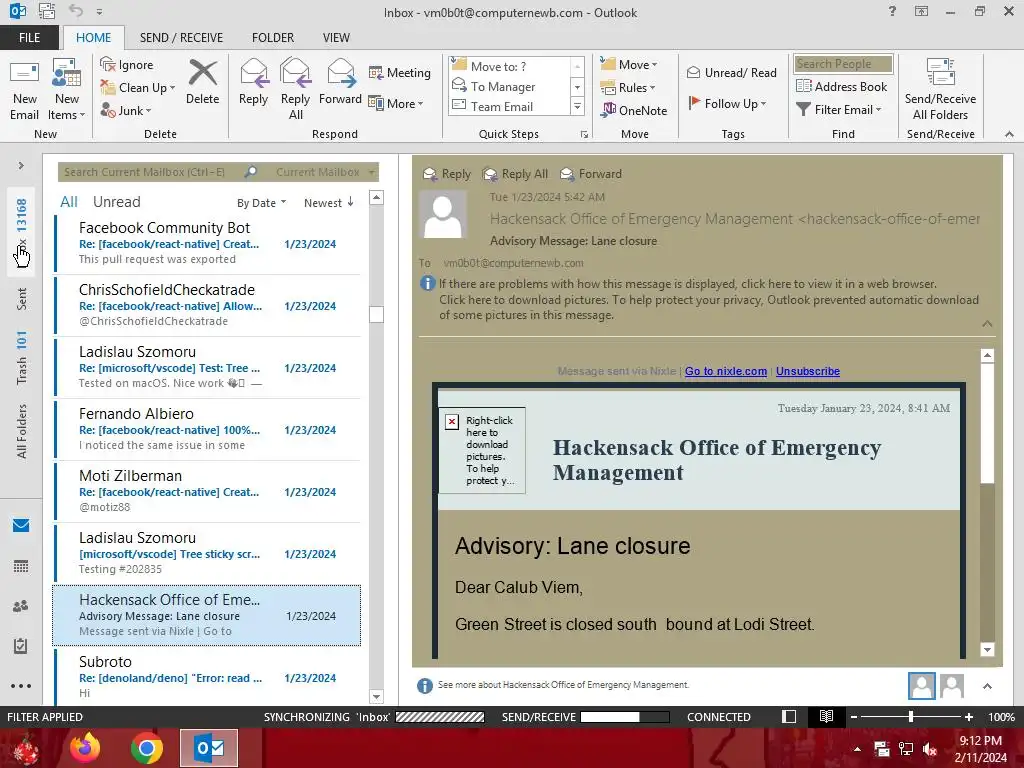Follow the Go to nixle.com link
The image size is (1024, 768).
[726, 371]
